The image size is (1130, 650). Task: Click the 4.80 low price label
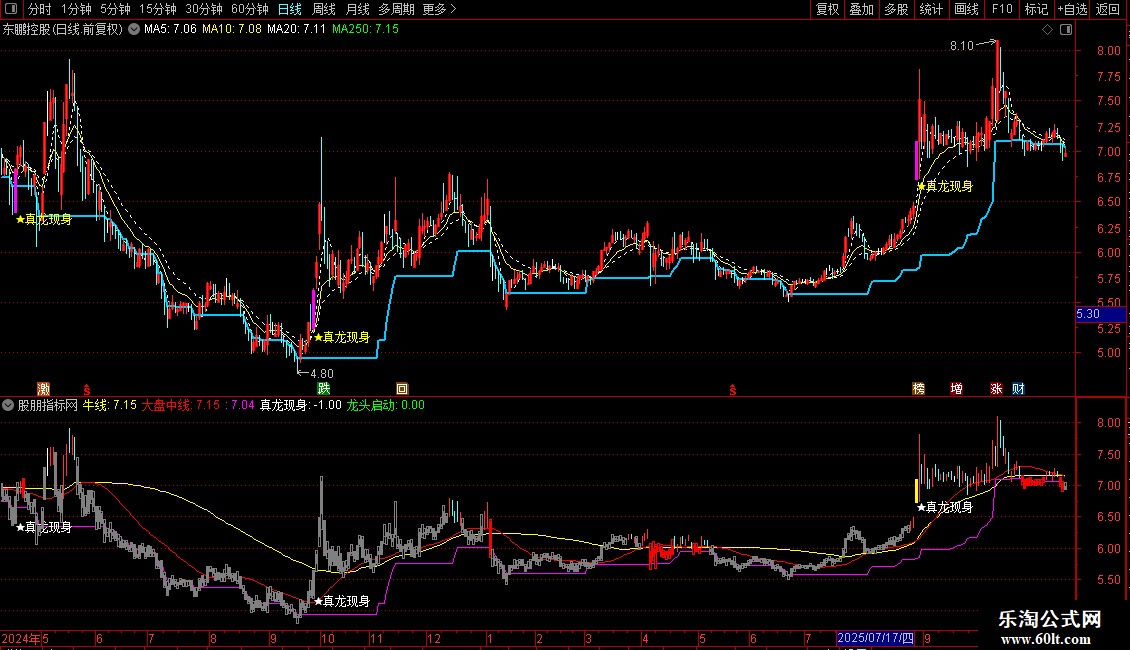click(x=321, y=374)
